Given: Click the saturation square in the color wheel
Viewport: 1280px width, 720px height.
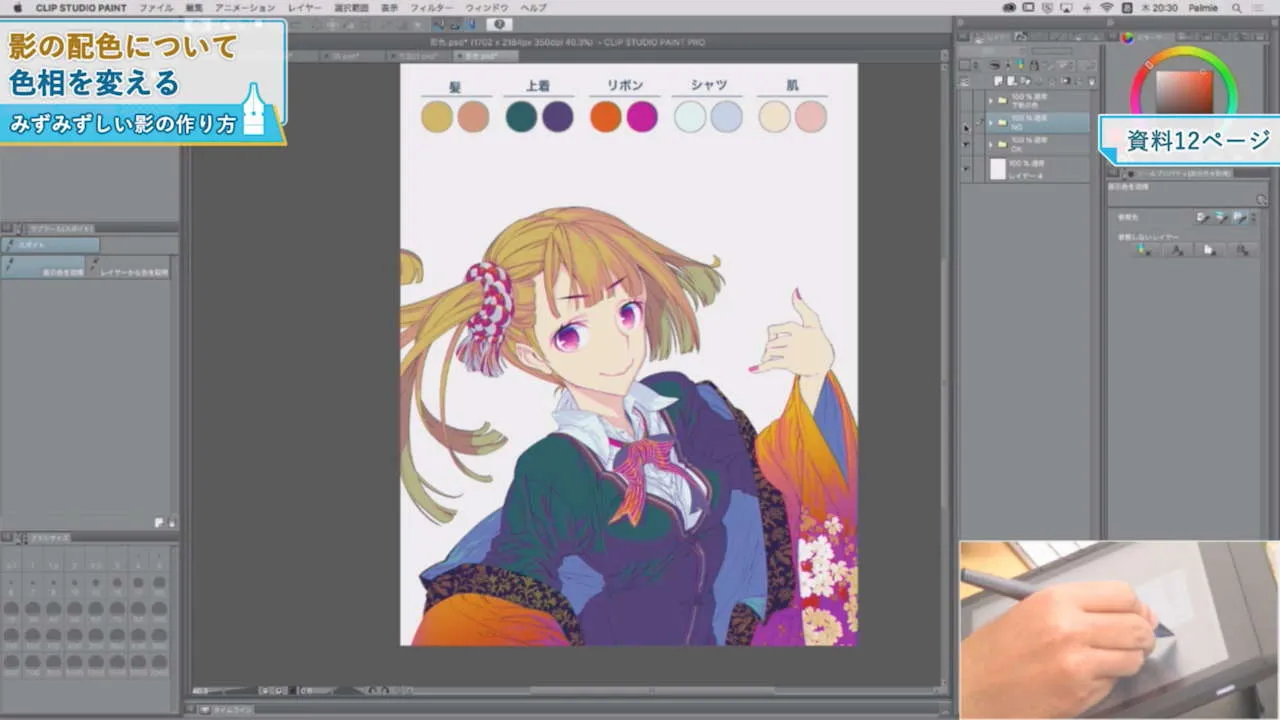Looking at the screenshot, I should tap(1183, 92).
